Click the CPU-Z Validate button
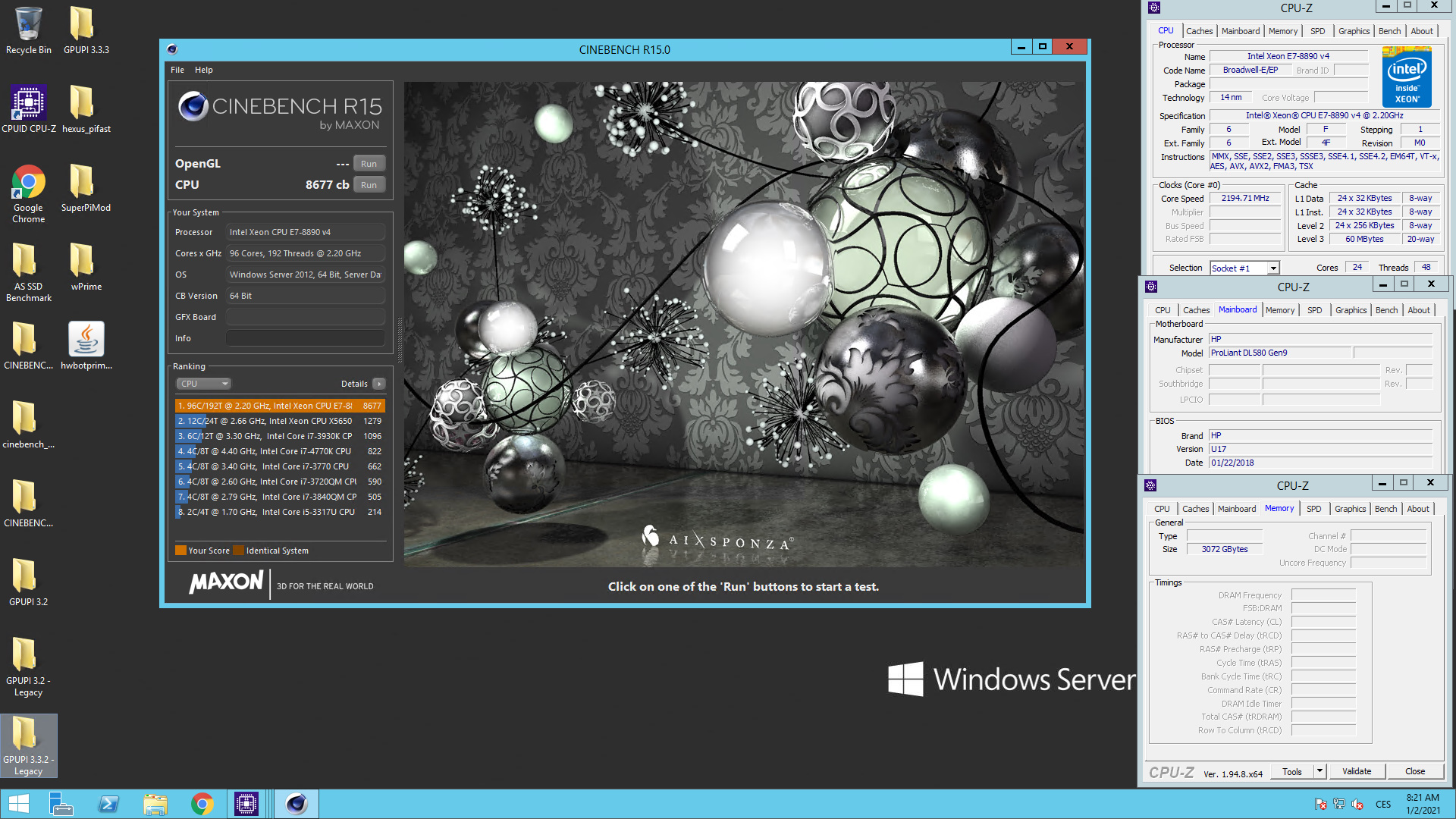 click(1357, 772)
